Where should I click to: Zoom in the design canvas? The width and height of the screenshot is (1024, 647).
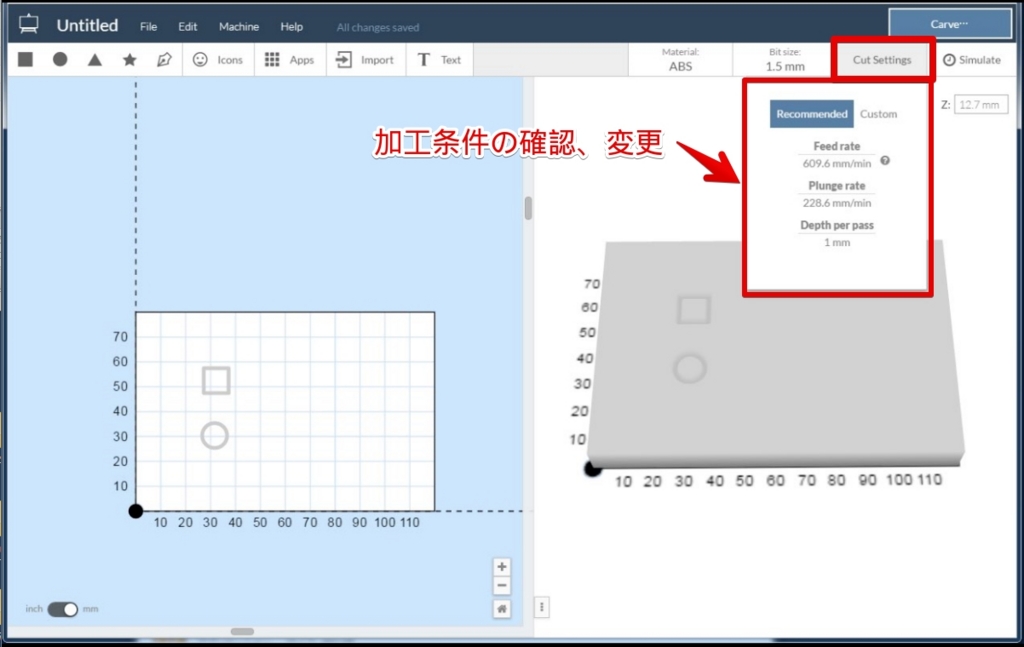coord(502,567)
